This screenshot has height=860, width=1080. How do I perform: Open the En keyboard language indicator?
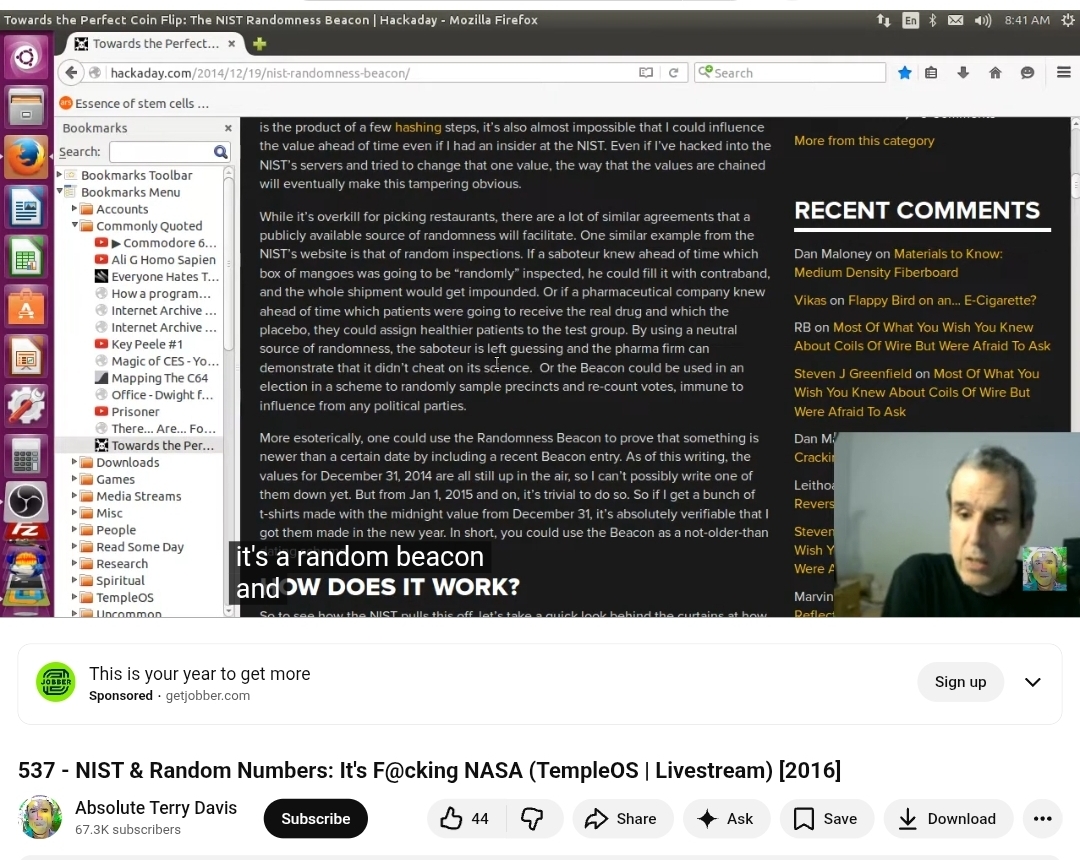911,20
